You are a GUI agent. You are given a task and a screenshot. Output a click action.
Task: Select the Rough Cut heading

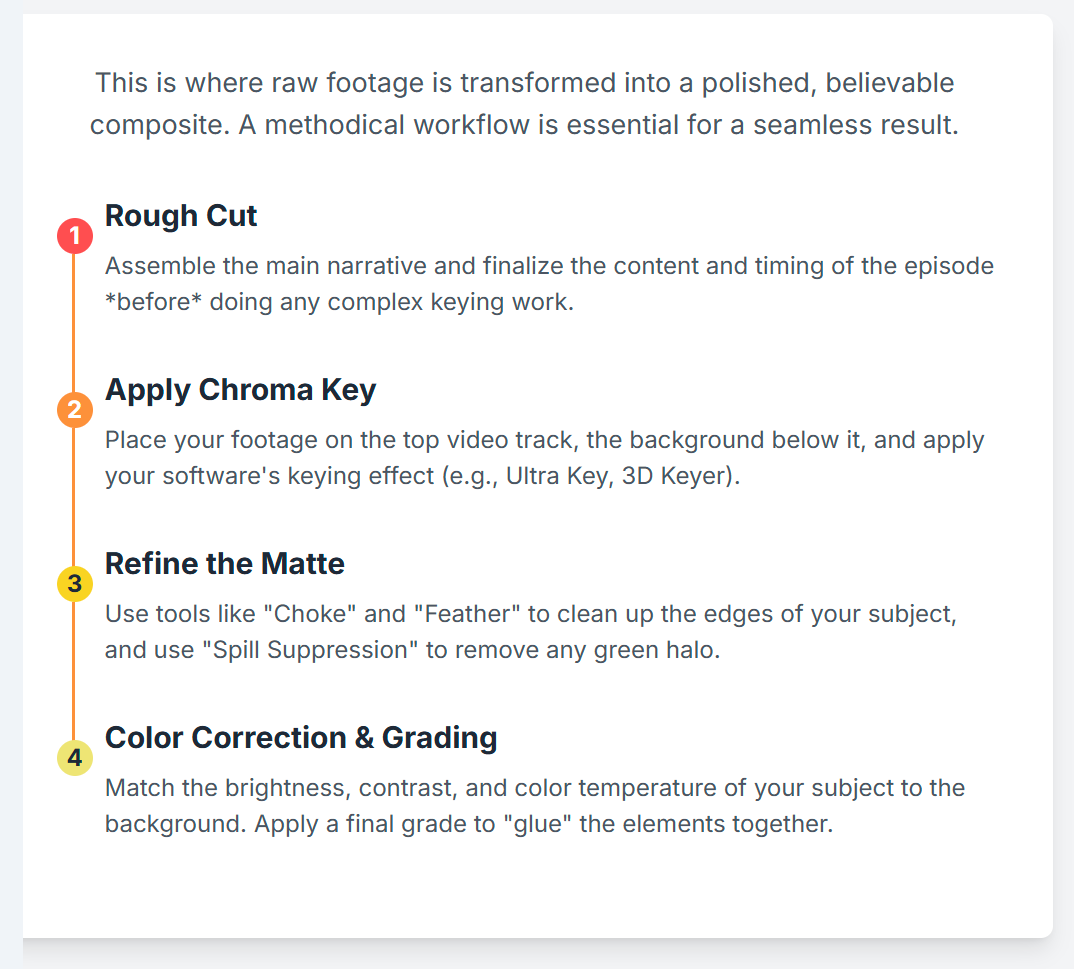point(181,216)
